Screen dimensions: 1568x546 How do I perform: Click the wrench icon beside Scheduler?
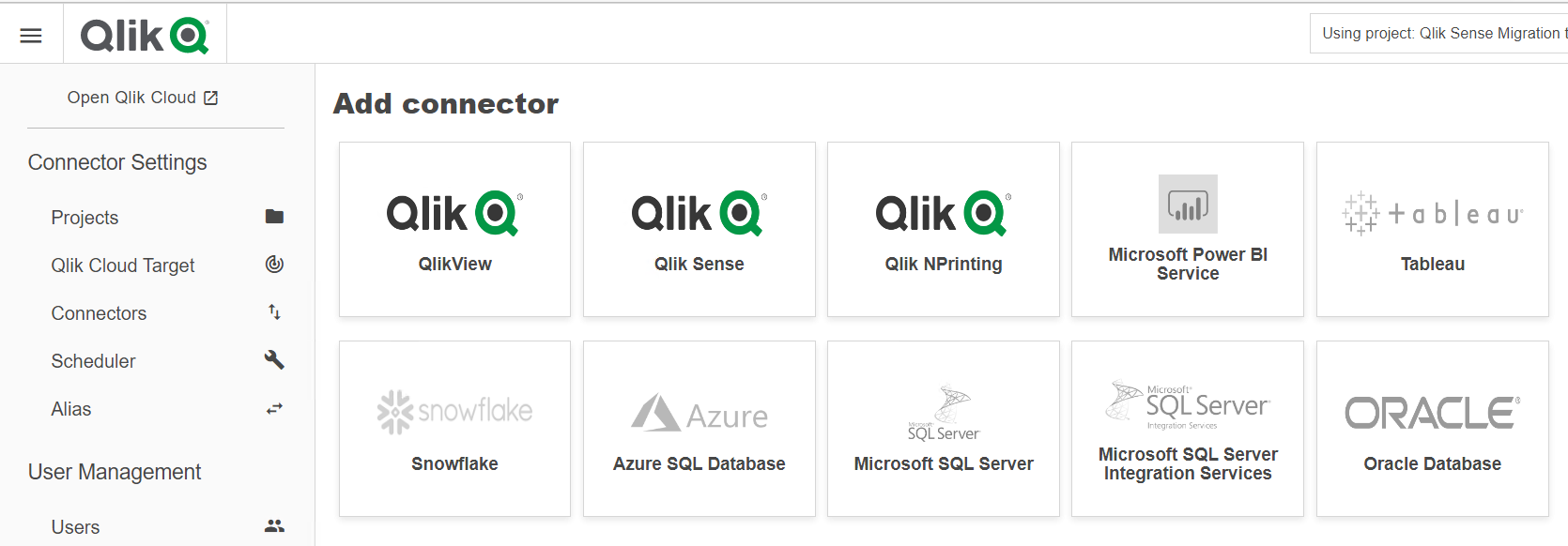pyautogui.click(x=273, y=360)
